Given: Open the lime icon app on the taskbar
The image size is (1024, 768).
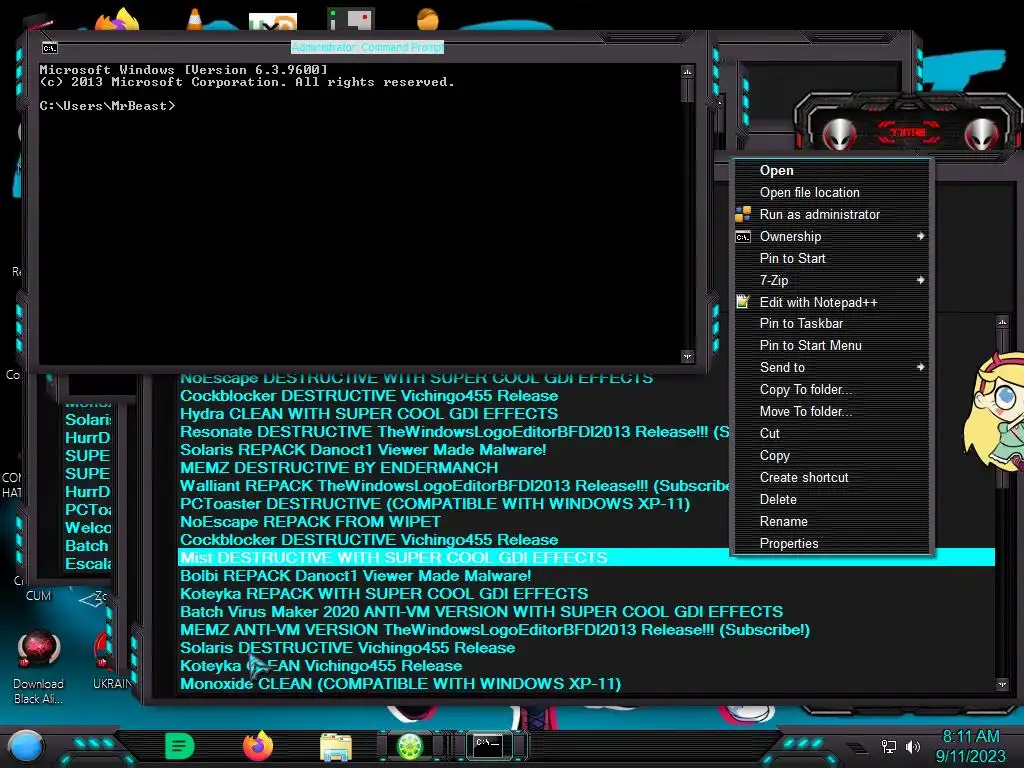Looking at the screenshot, I should click(411, 746).
